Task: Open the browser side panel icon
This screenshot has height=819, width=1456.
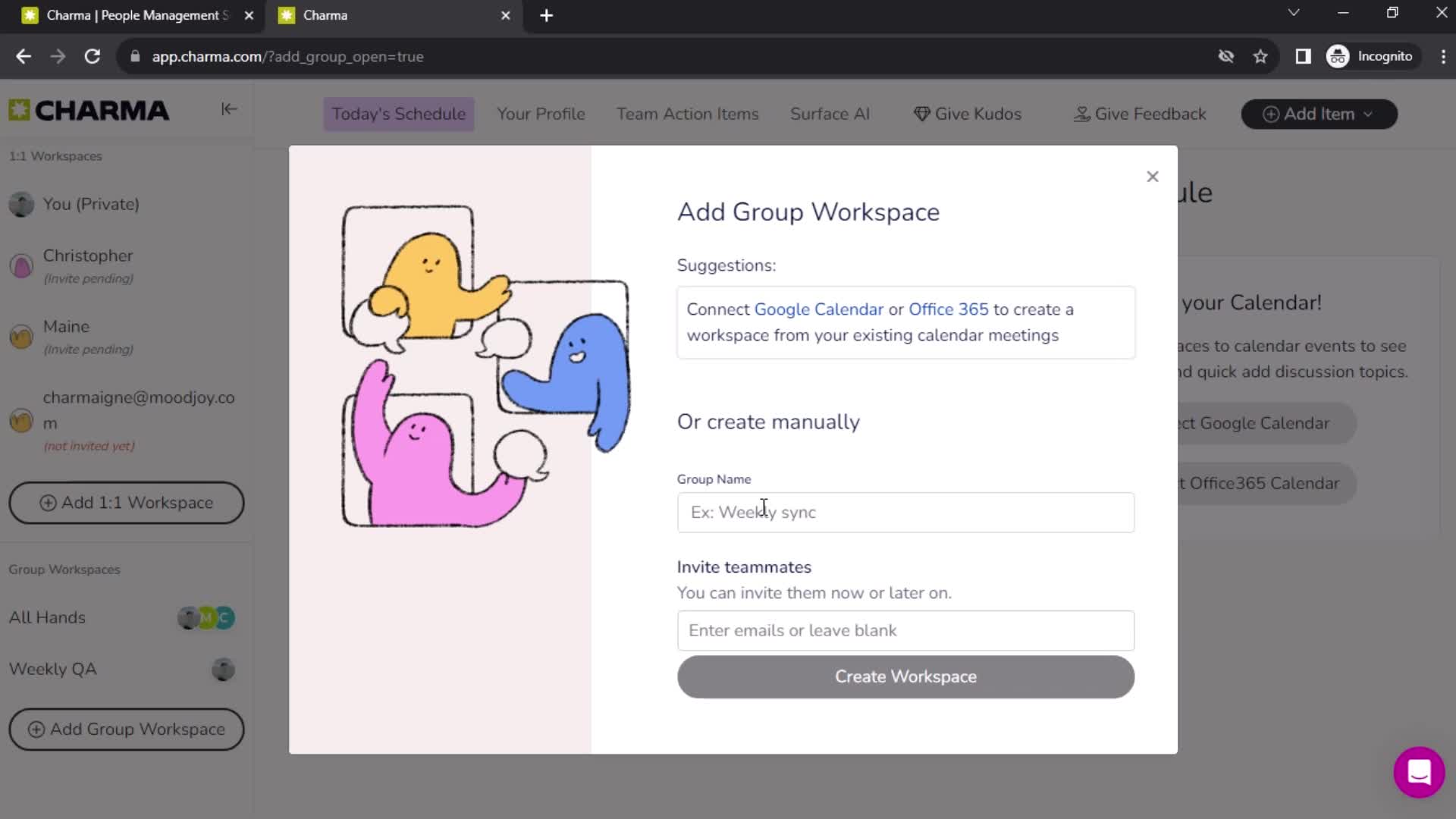Action: coord(1303,56)
